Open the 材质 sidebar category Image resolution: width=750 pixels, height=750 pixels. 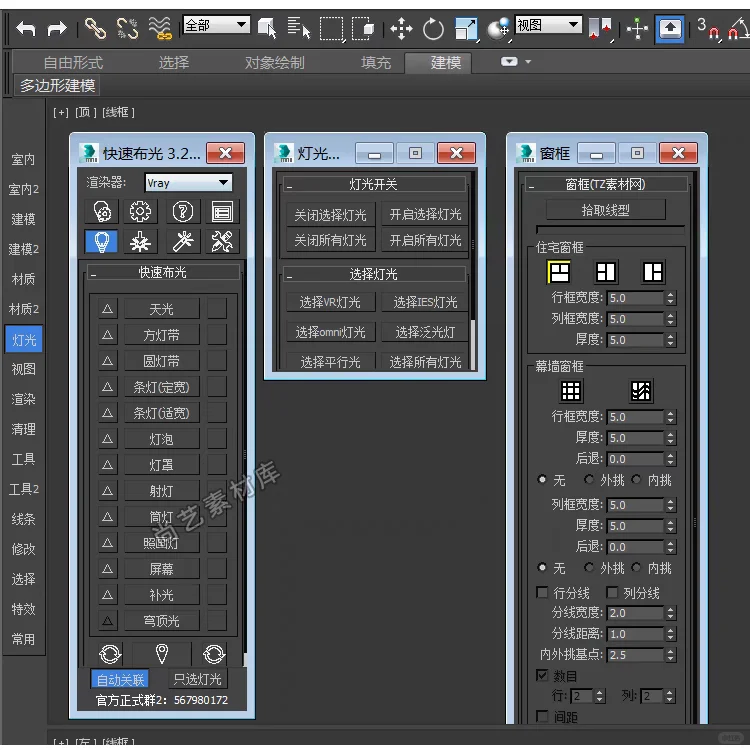[23, 279]
